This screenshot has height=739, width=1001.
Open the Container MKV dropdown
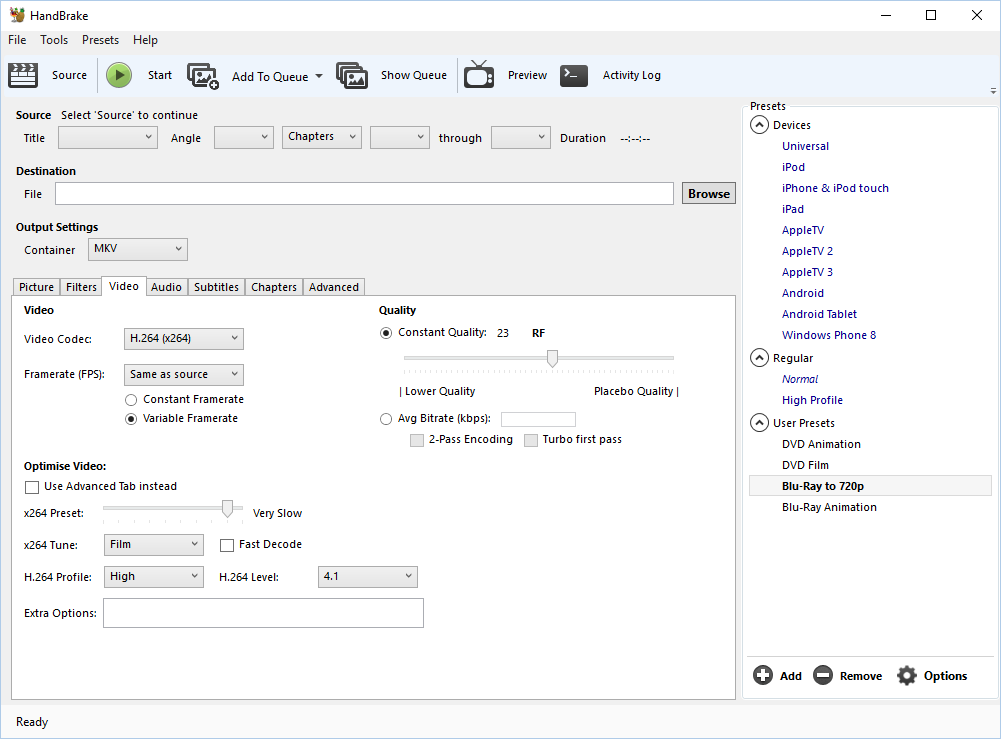click(x=137, y=249)
